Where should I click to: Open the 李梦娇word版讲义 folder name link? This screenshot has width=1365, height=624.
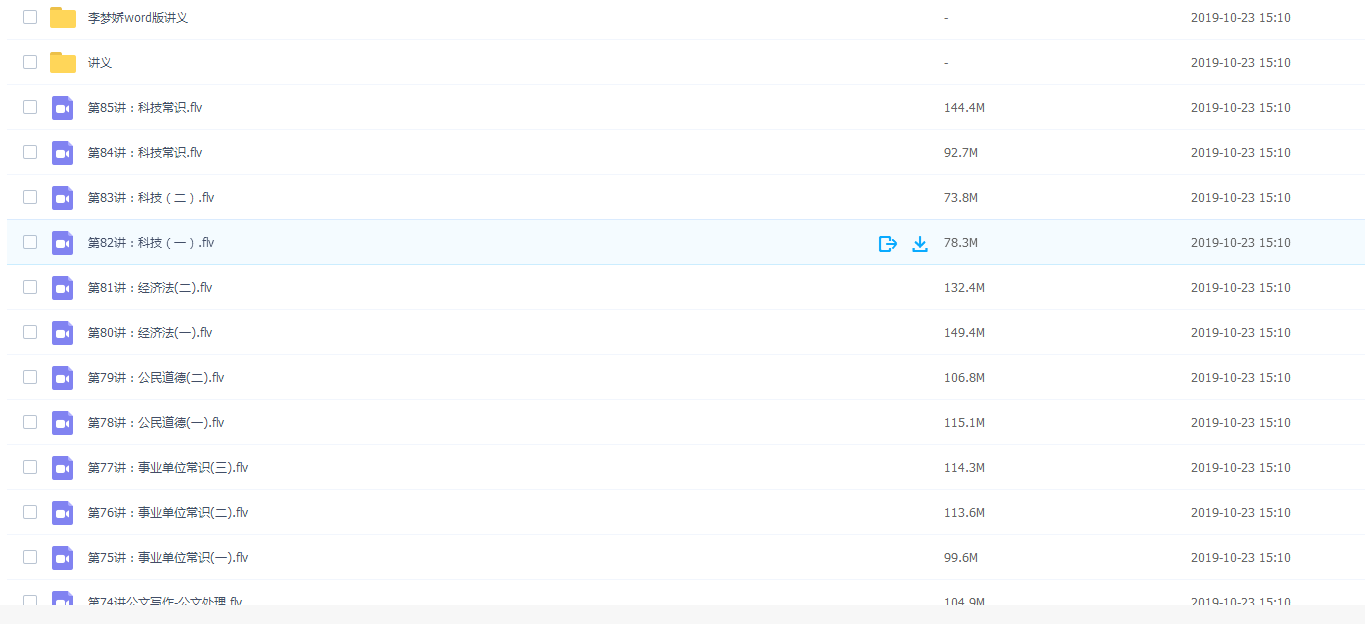pyautogui.click(x=138, y=17)
